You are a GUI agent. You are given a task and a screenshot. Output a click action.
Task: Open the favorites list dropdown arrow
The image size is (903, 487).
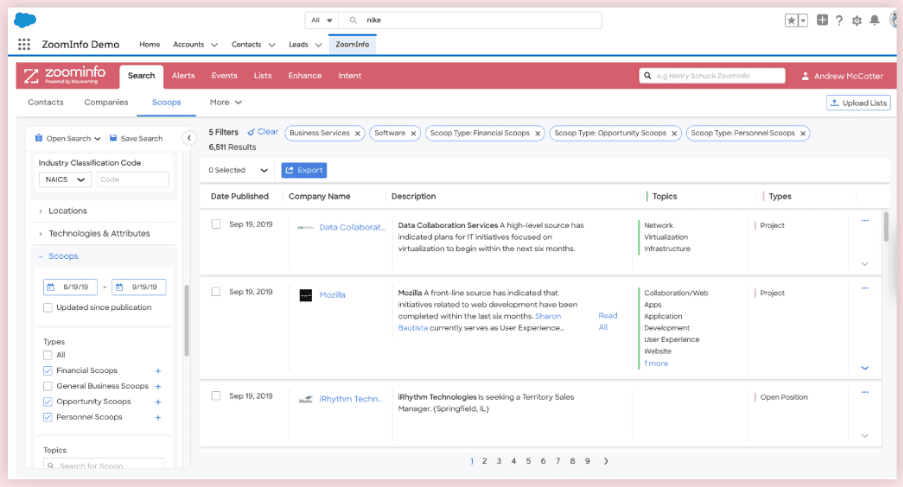803,21
